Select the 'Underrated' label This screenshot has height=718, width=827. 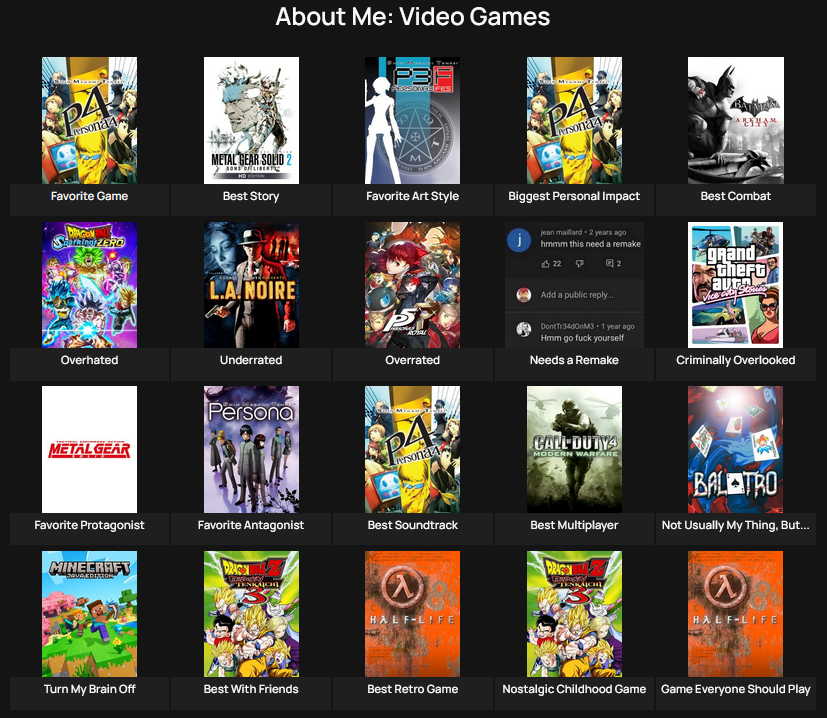click(251, 360)
